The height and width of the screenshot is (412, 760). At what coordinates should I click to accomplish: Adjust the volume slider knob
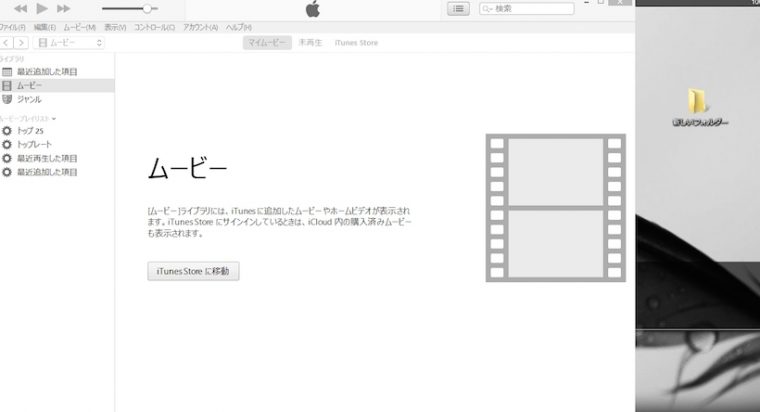pyautogui.click(x=147, y=9)
